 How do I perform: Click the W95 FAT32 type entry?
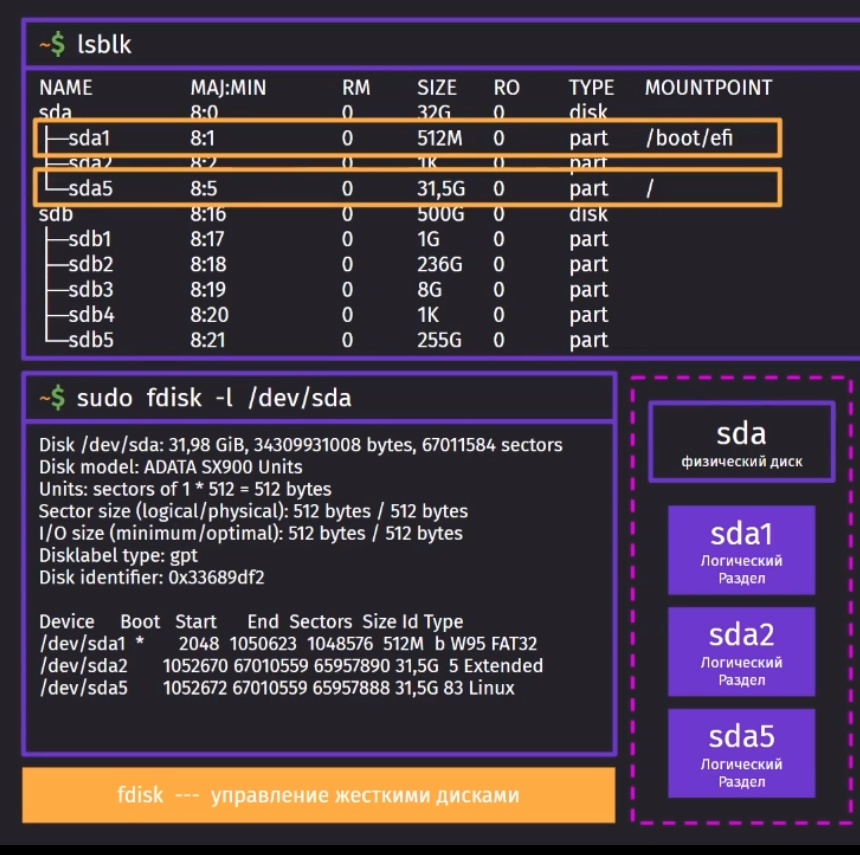494,643
